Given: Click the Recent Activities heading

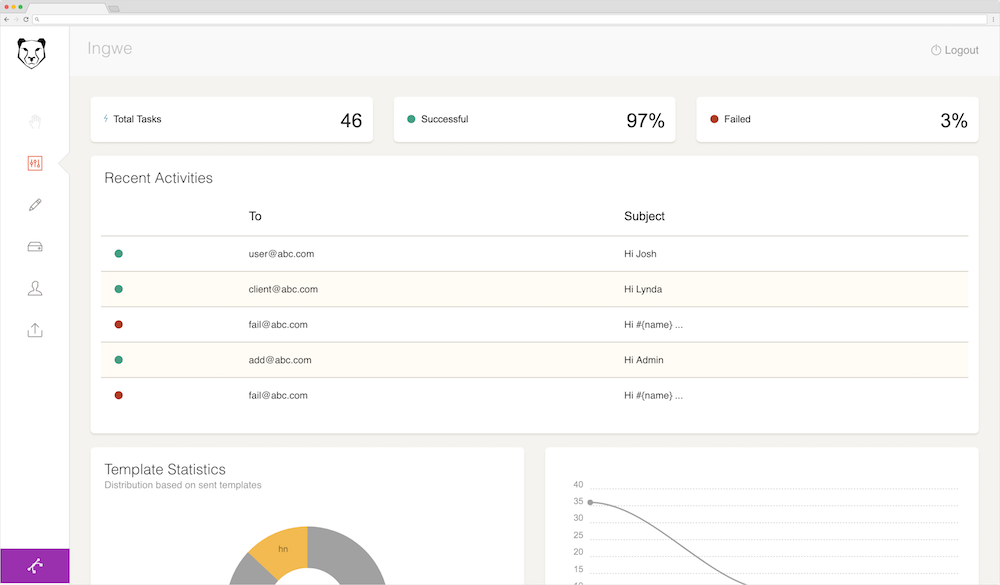Looking at the screenshot, I should click(158, 178).
